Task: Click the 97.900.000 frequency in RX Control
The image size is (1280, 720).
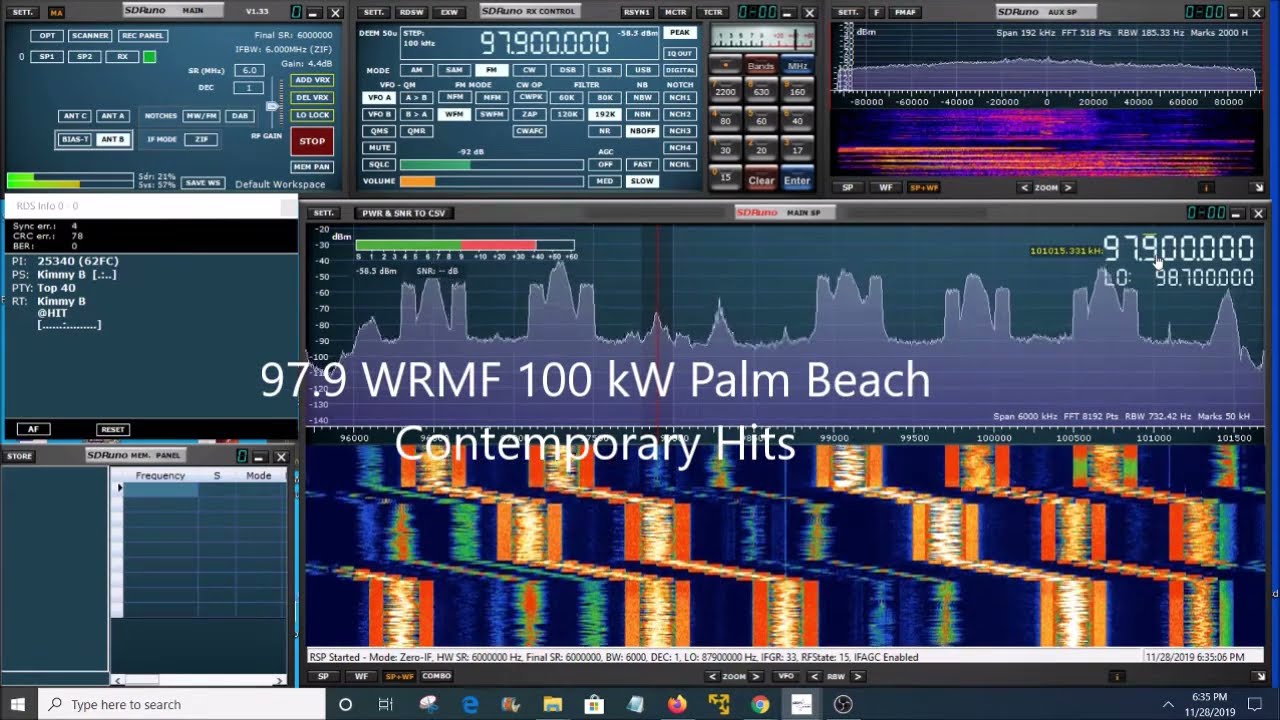Action: click(x=545, y=43)
